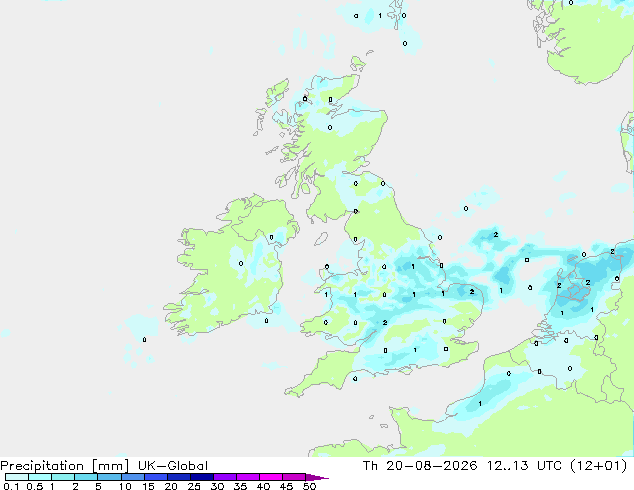Click the value 2 over south Wales border
Image resolution: width=634 pixels, height=490 pixels.
pos(385,322)
